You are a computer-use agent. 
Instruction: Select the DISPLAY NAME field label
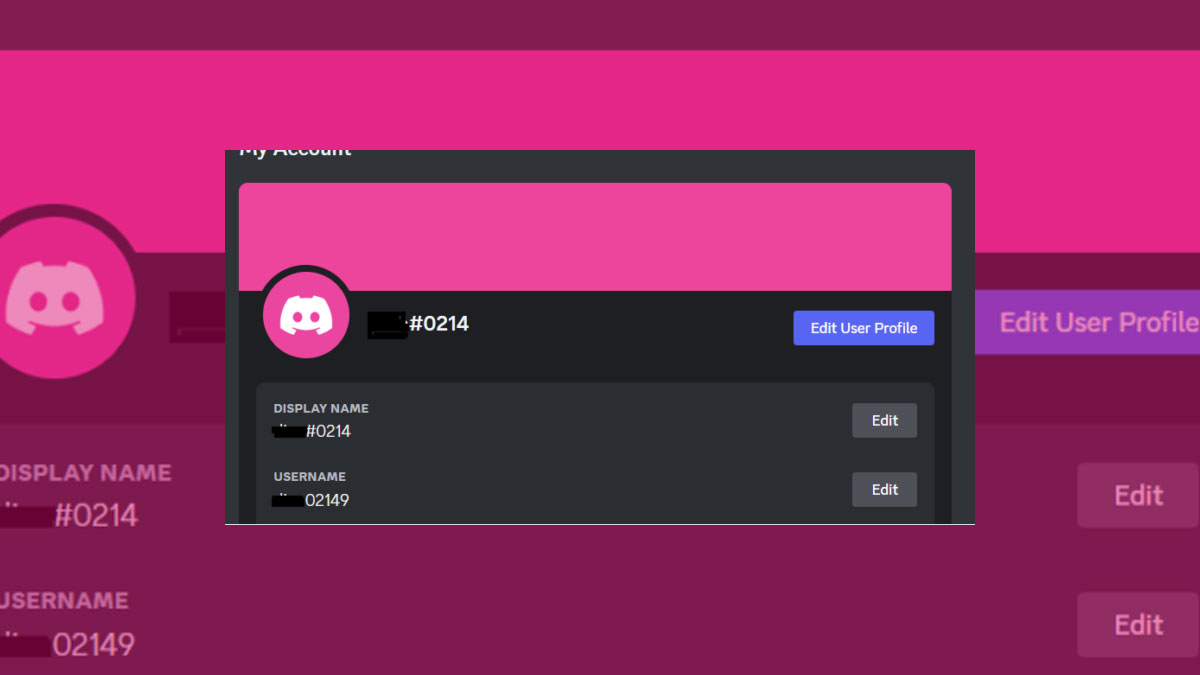pos(320,408)
